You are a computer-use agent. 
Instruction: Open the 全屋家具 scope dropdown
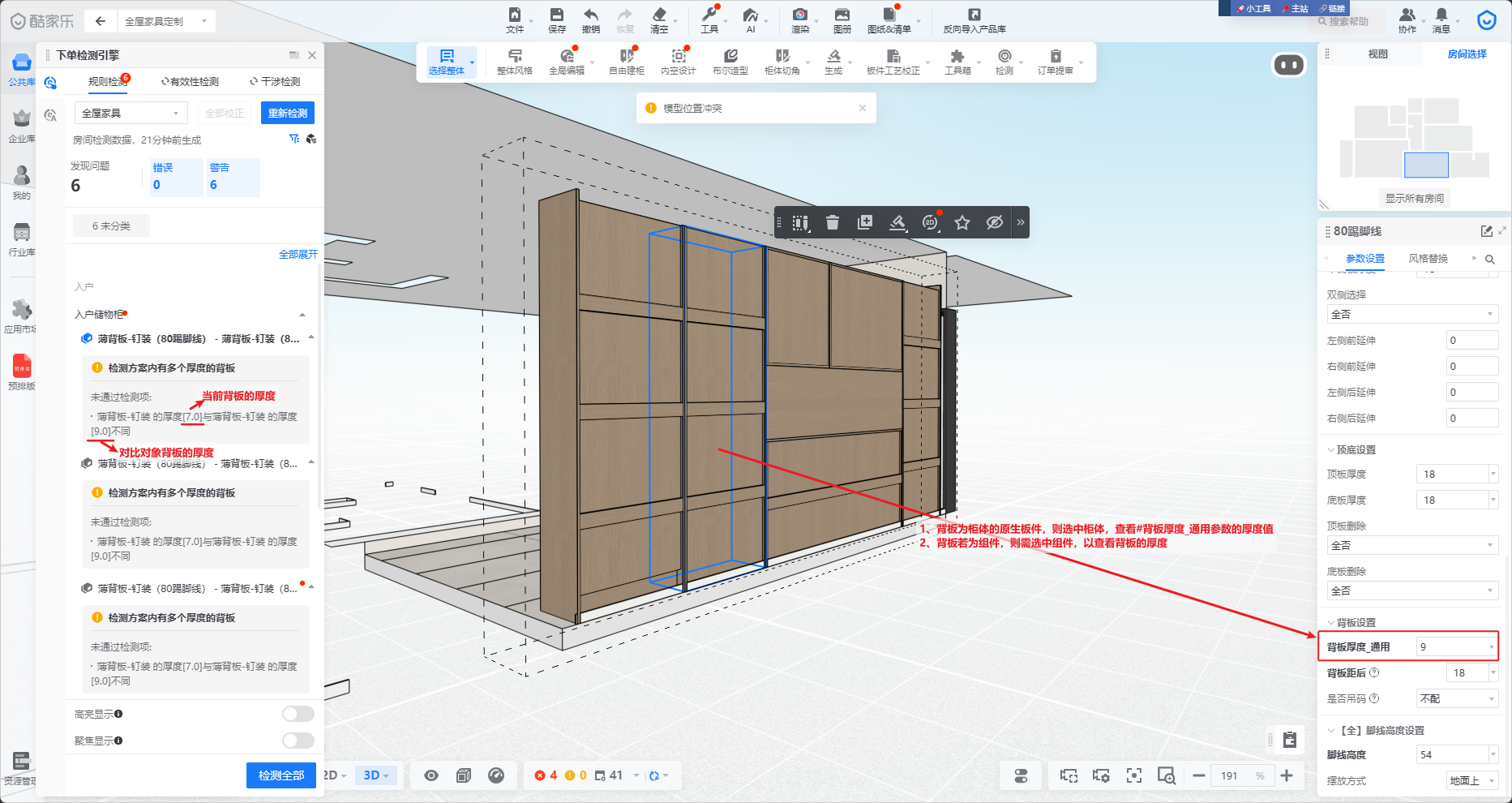pyautogui.click(x=131, y=113)
